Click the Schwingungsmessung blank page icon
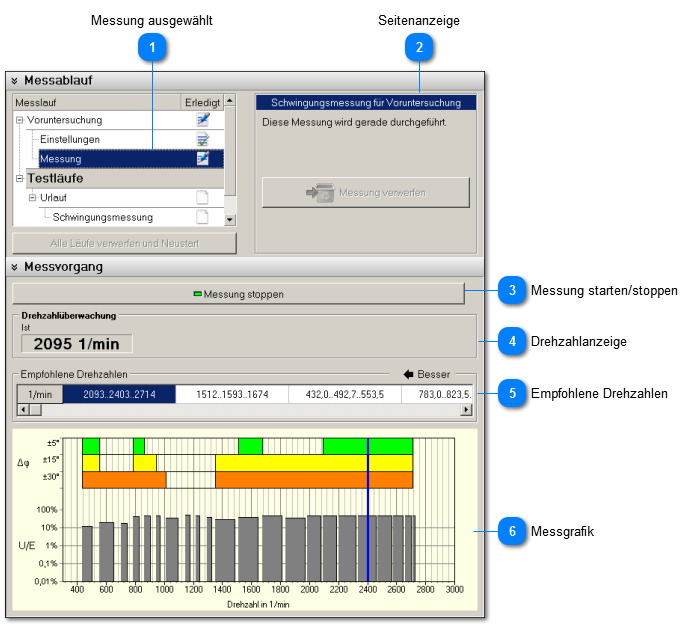The image size is (694, 627). coord(202,216)
